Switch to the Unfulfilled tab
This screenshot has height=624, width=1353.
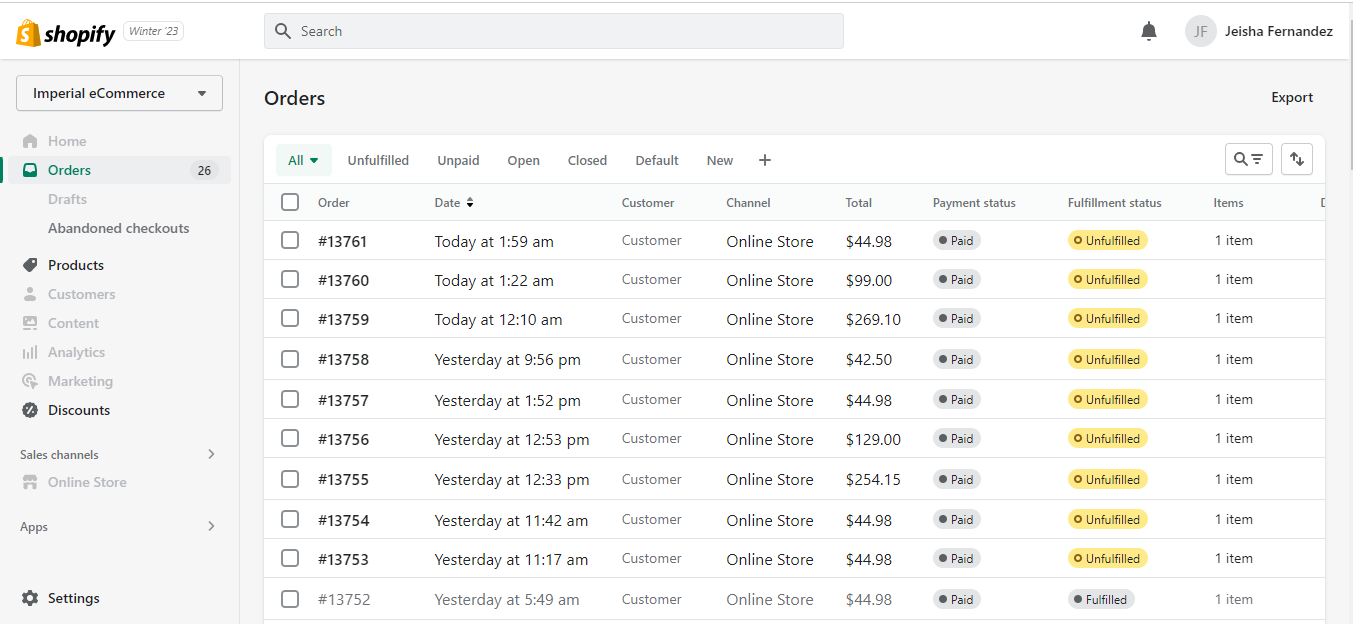378,160
